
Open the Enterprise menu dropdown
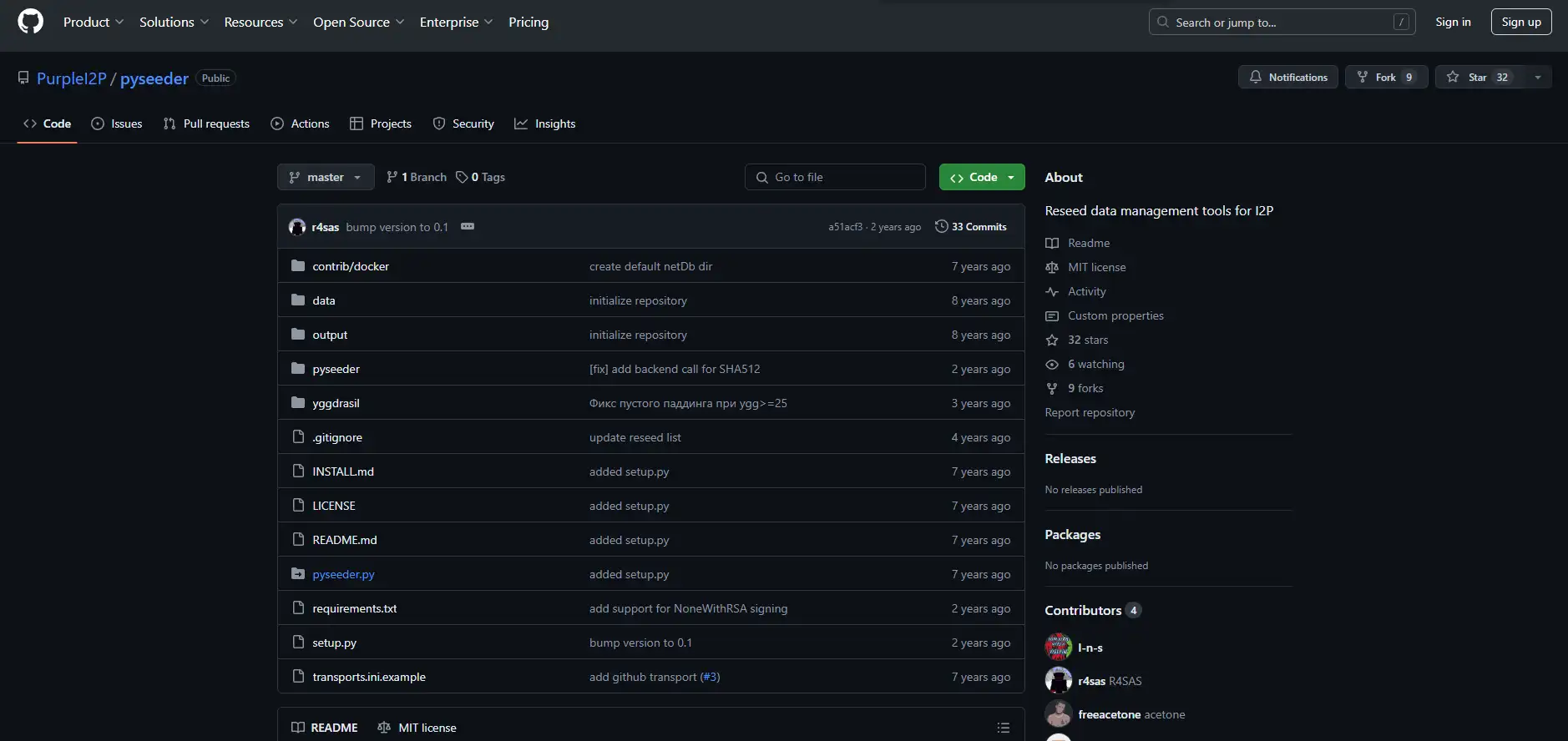click(456, 23)
